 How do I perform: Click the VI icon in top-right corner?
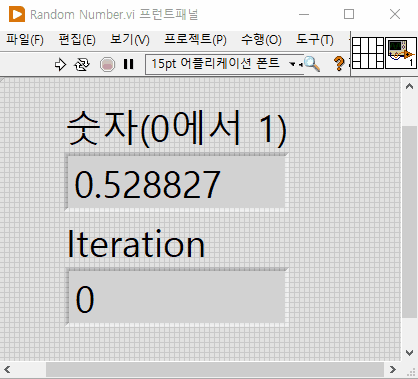point(401,53)
